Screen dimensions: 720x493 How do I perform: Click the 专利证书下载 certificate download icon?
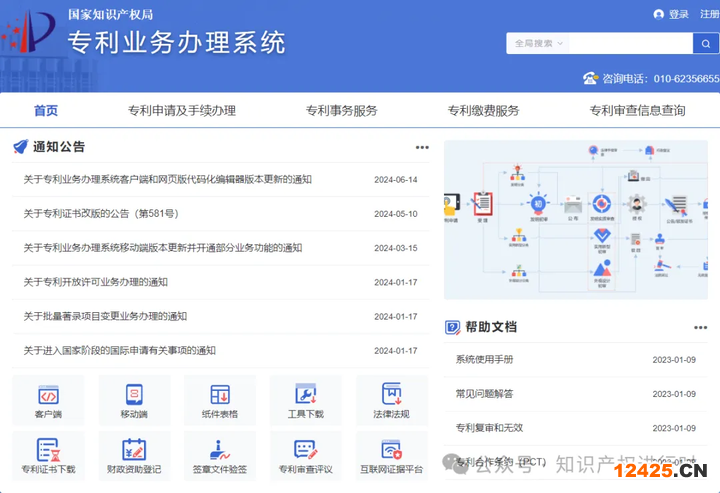tap(48, 455)
